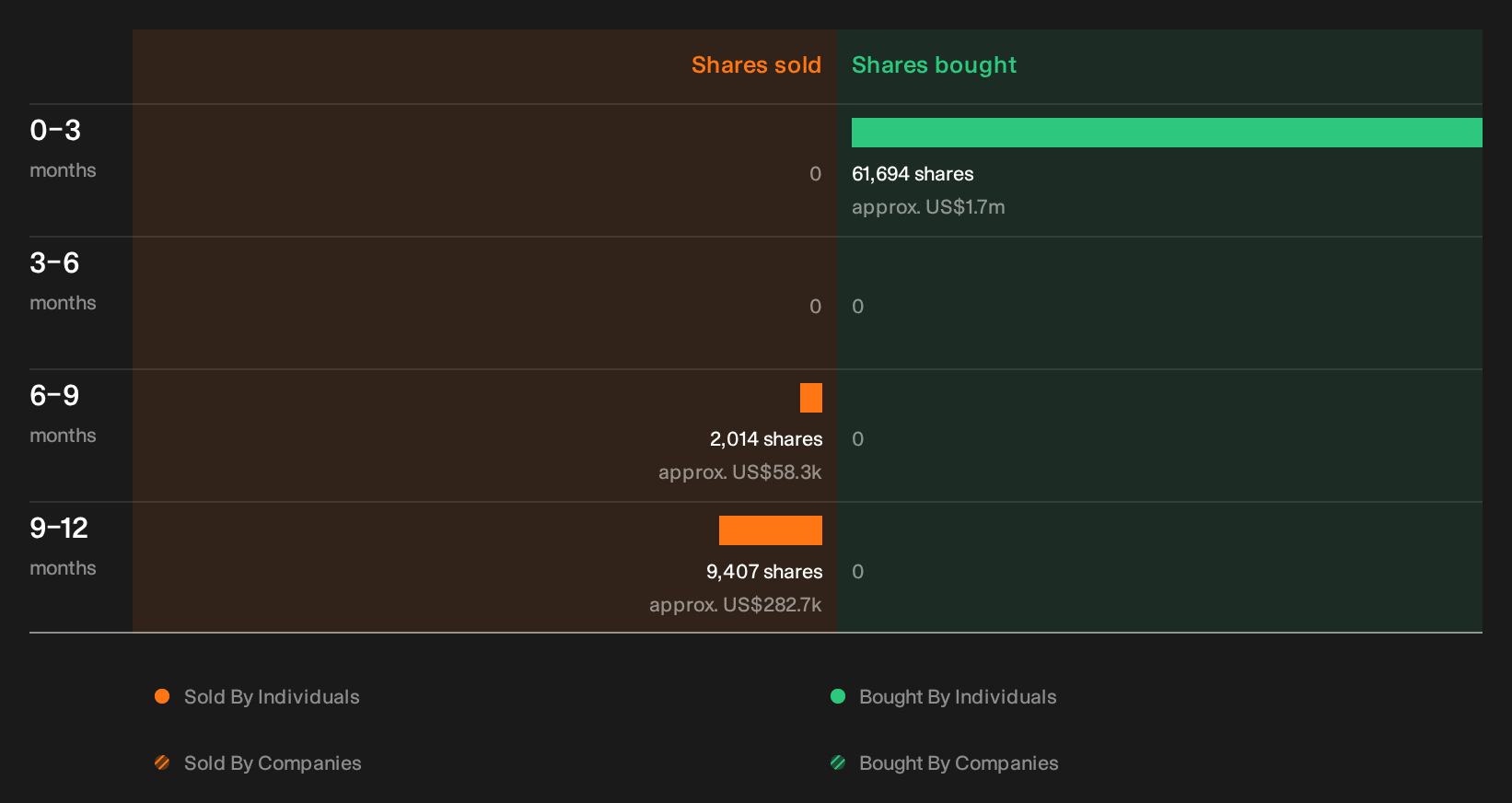Screen dimensions: 1512x803
Task: Click the striped Sold By Companies legend icon
Action: [x=162, y=762]
